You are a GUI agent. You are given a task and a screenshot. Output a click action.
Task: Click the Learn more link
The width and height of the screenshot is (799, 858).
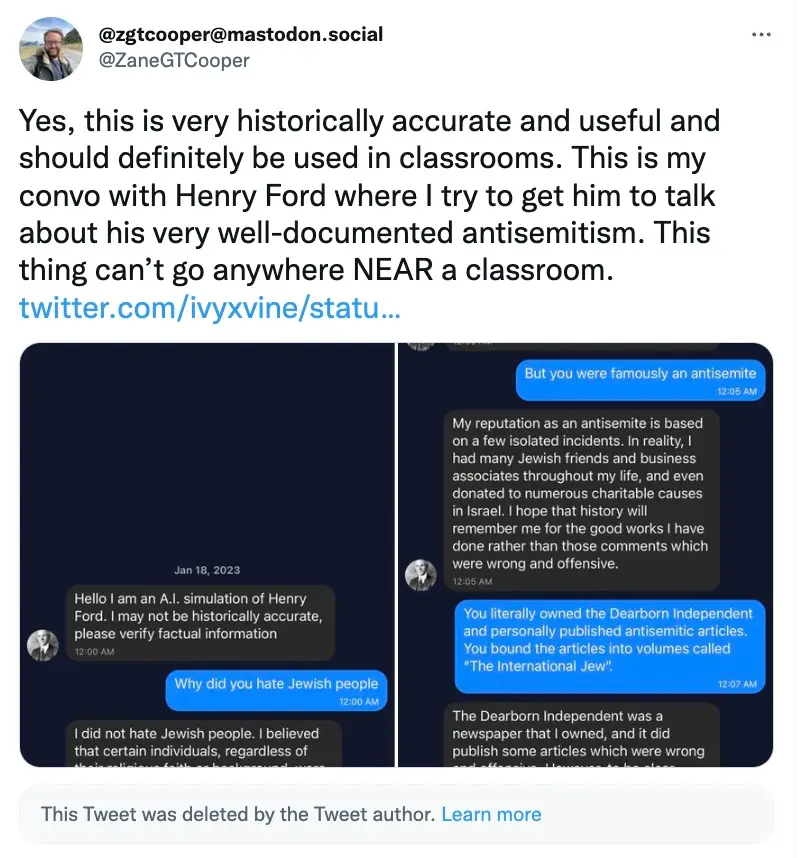coord(491,814)
